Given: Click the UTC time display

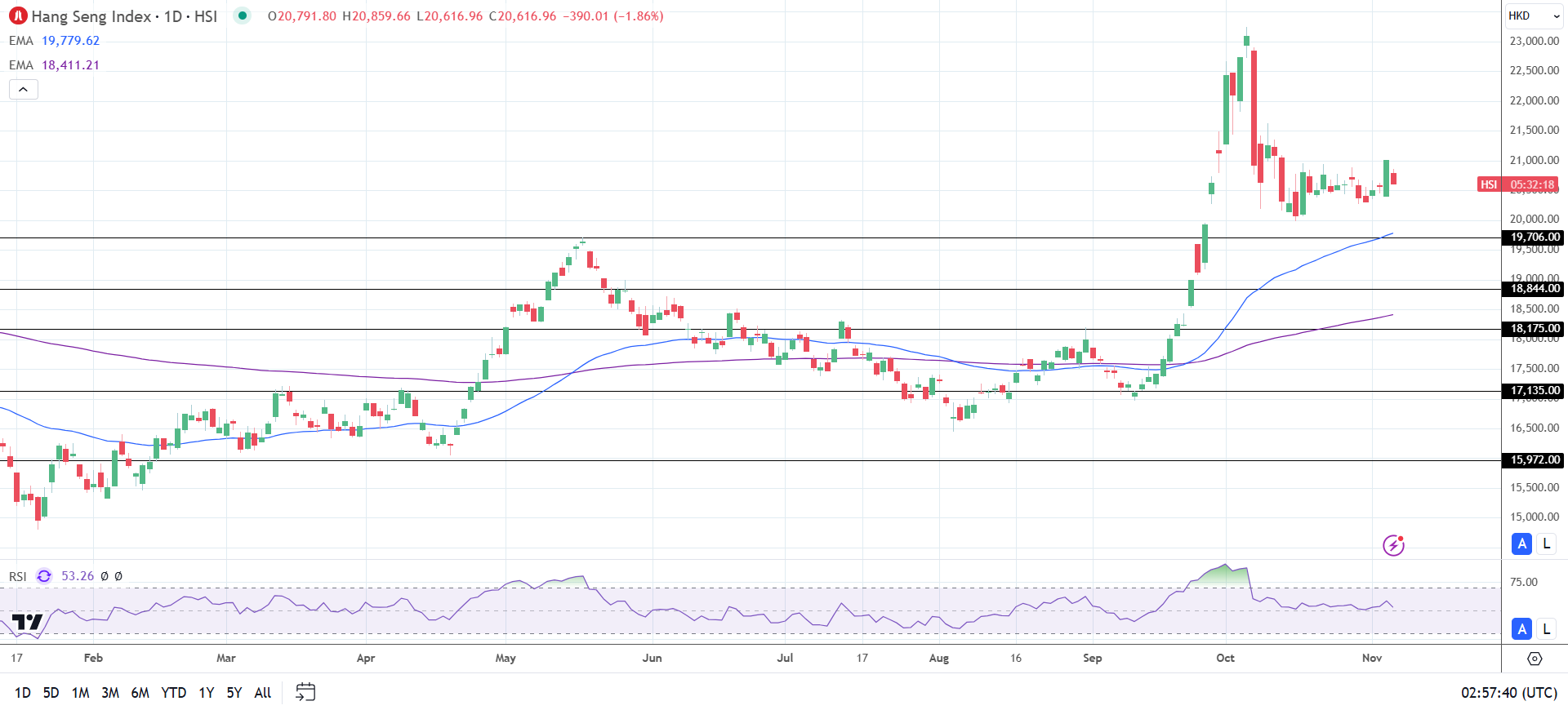Looking at the screenshot, I should pos(1509,693).
